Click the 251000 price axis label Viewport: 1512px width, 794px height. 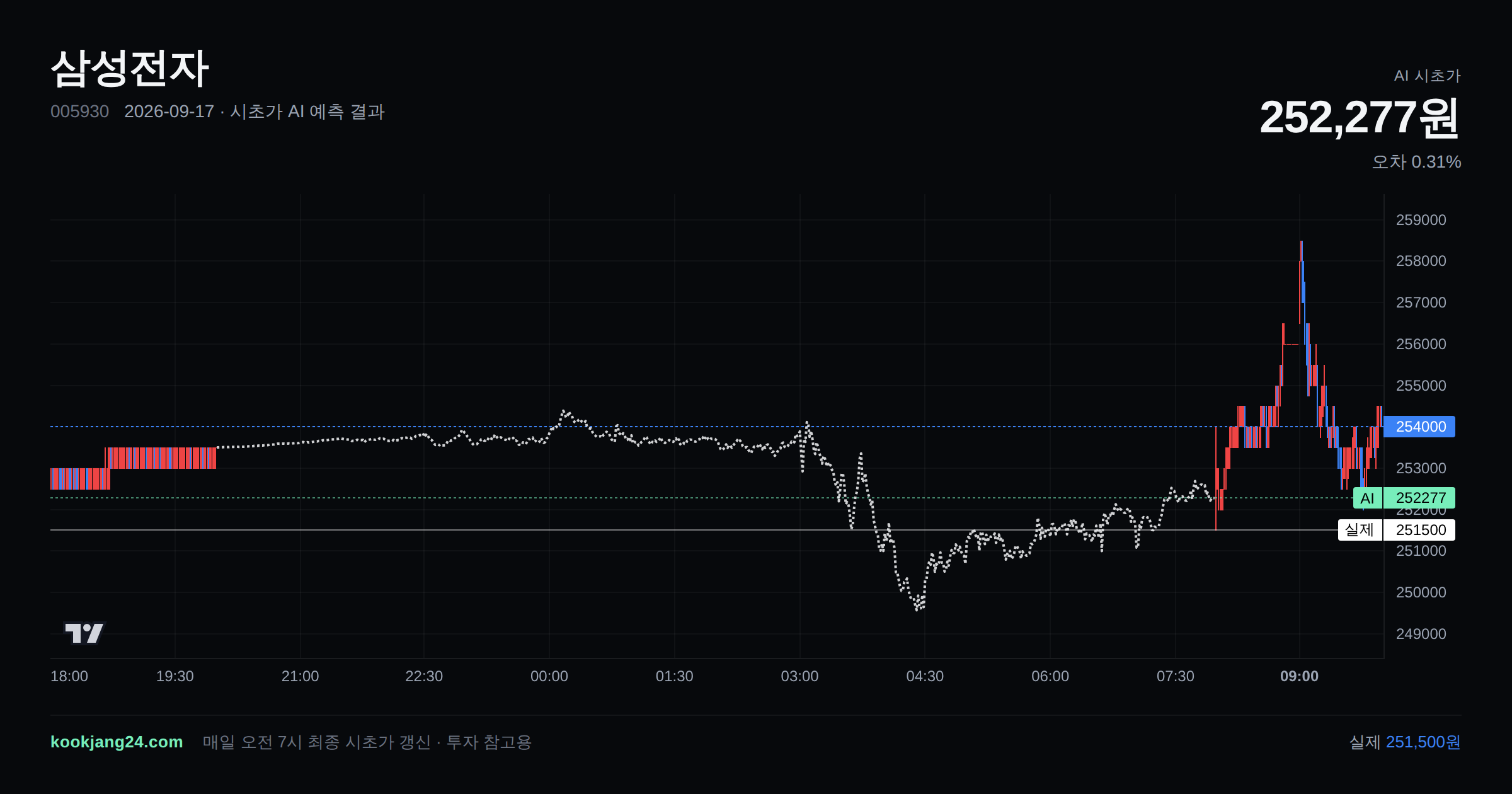[x=1421, y=551]
